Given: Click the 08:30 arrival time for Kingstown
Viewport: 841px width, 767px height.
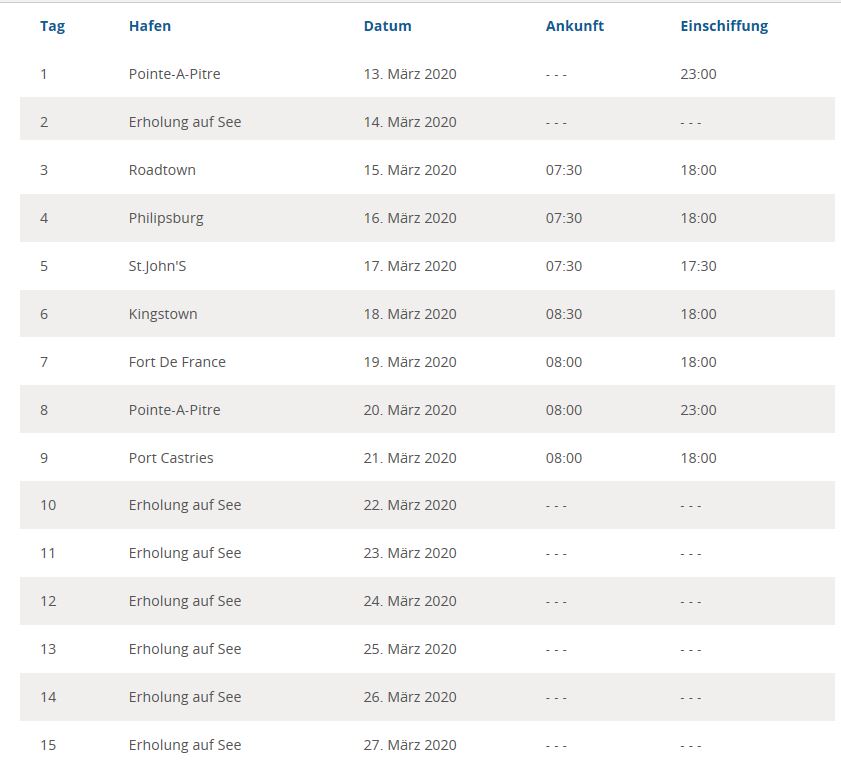Looking at the screenshot, I should click(564, 314).
